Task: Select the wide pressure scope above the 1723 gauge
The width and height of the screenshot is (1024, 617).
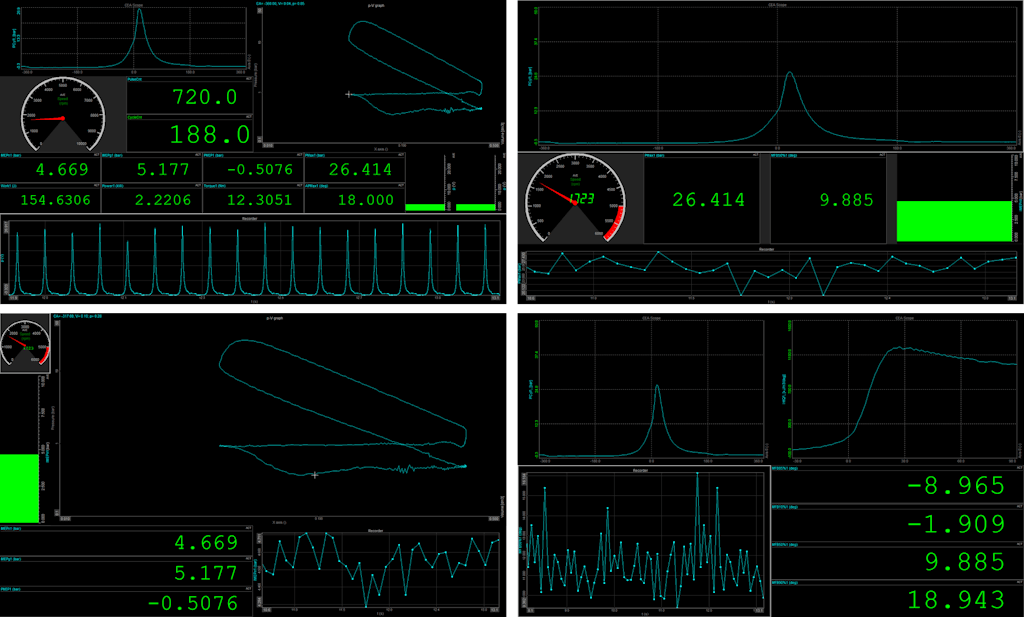Action: click(771, 76)
